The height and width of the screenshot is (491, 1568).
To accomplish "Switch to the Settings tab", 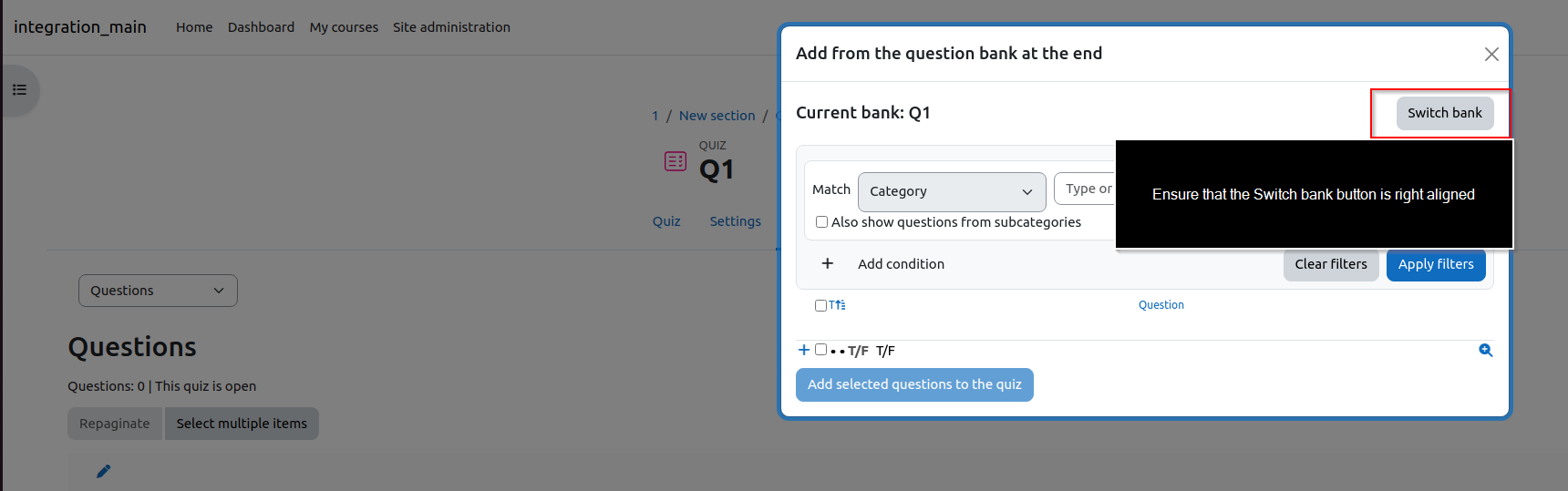I will tap(735, 221).
